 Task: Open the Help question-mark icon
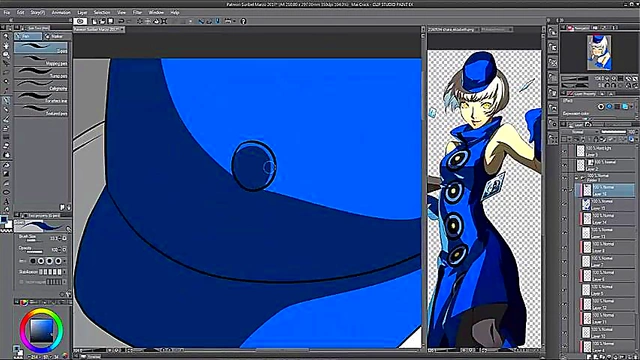coord(243,21)
